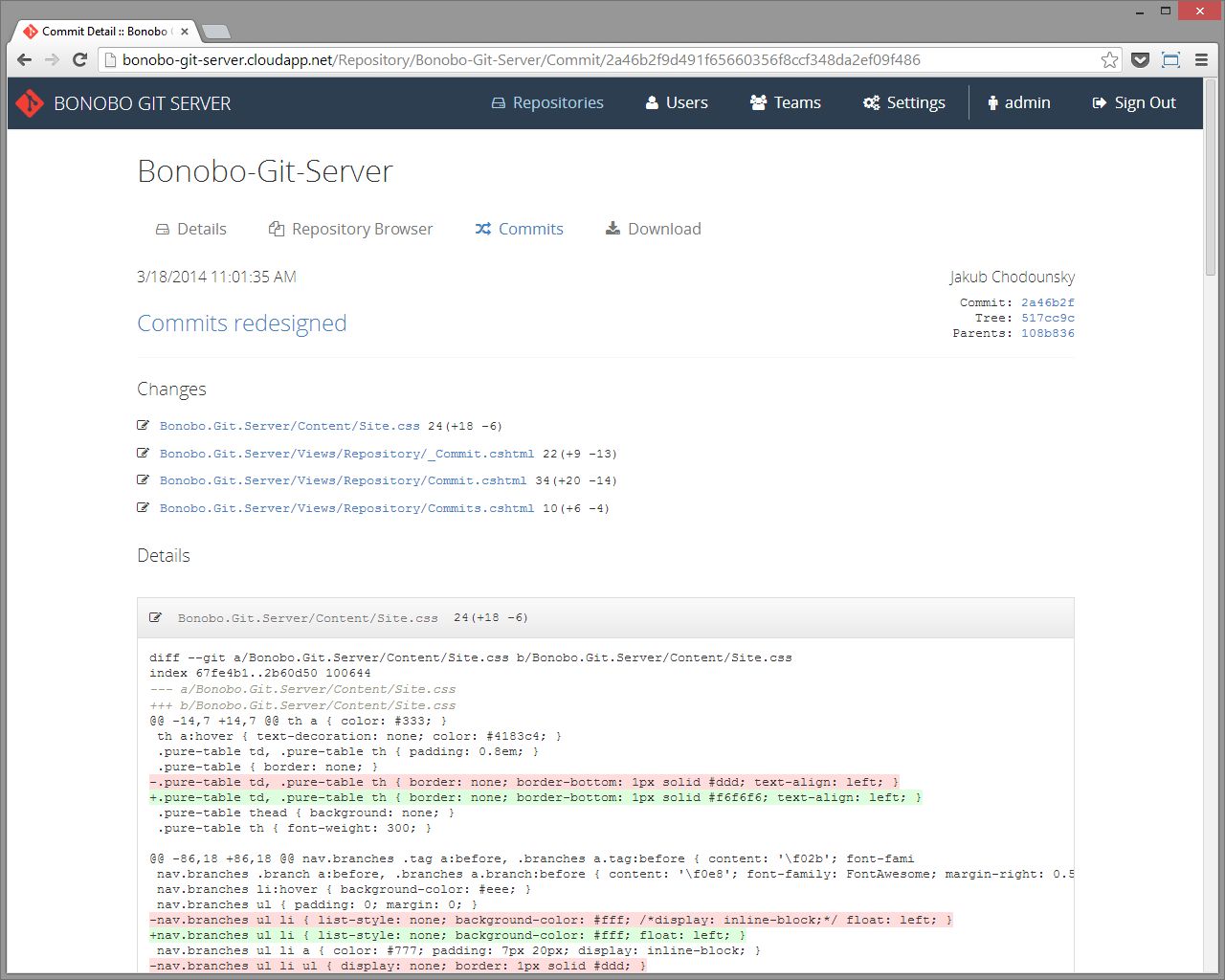Select the Download tab

[x=654, y=229]
